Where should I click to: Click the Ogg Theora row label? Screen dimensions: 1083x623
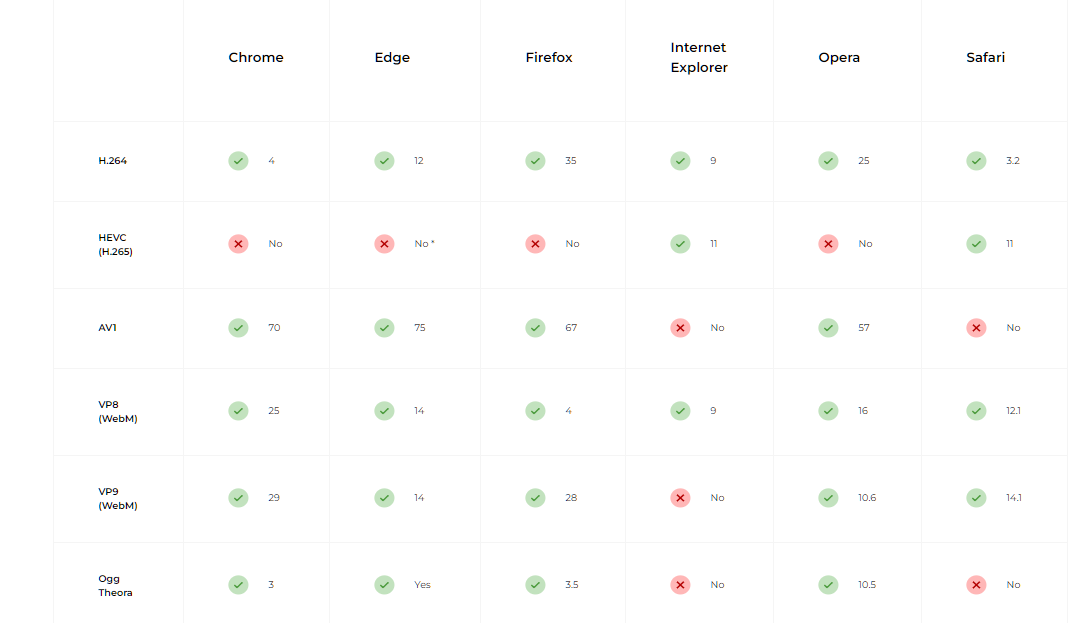[x=115, y=586]
